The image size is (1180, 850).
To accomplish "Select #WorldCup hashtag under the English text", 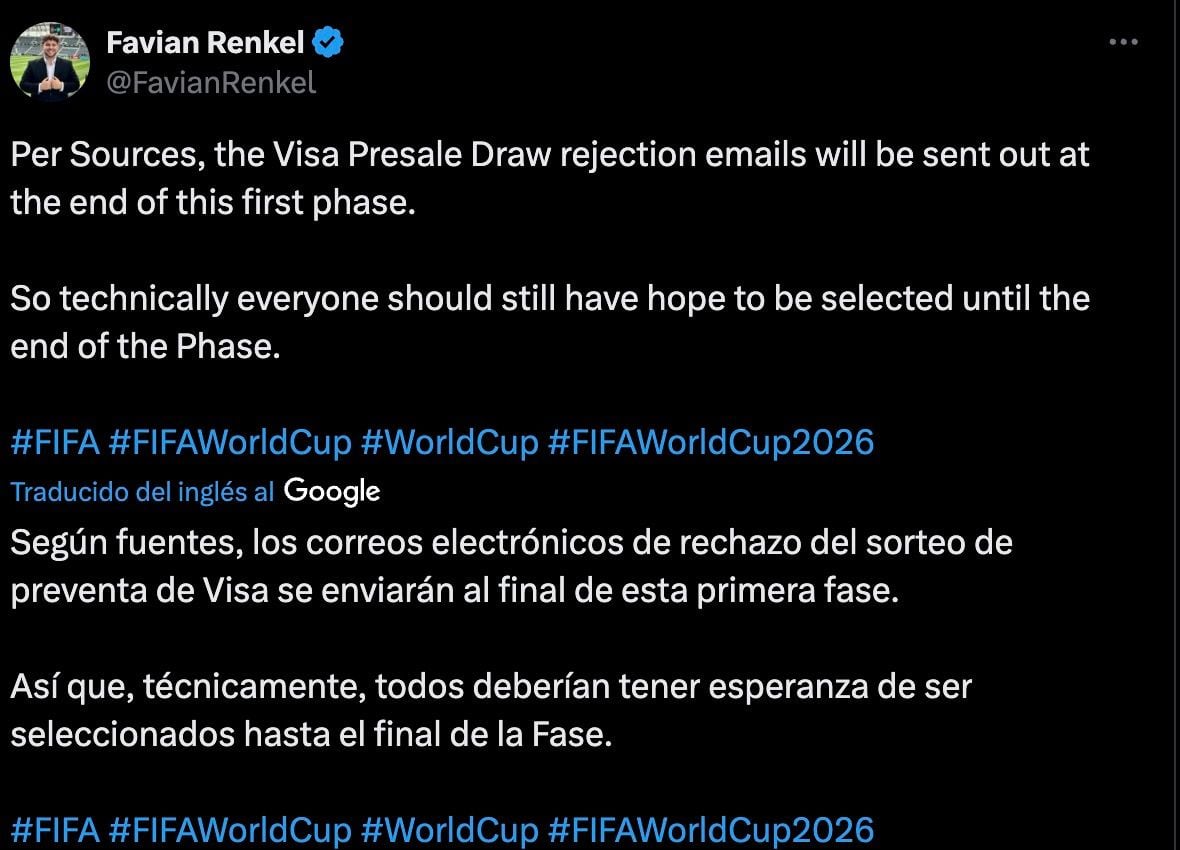I will [449, 442].
